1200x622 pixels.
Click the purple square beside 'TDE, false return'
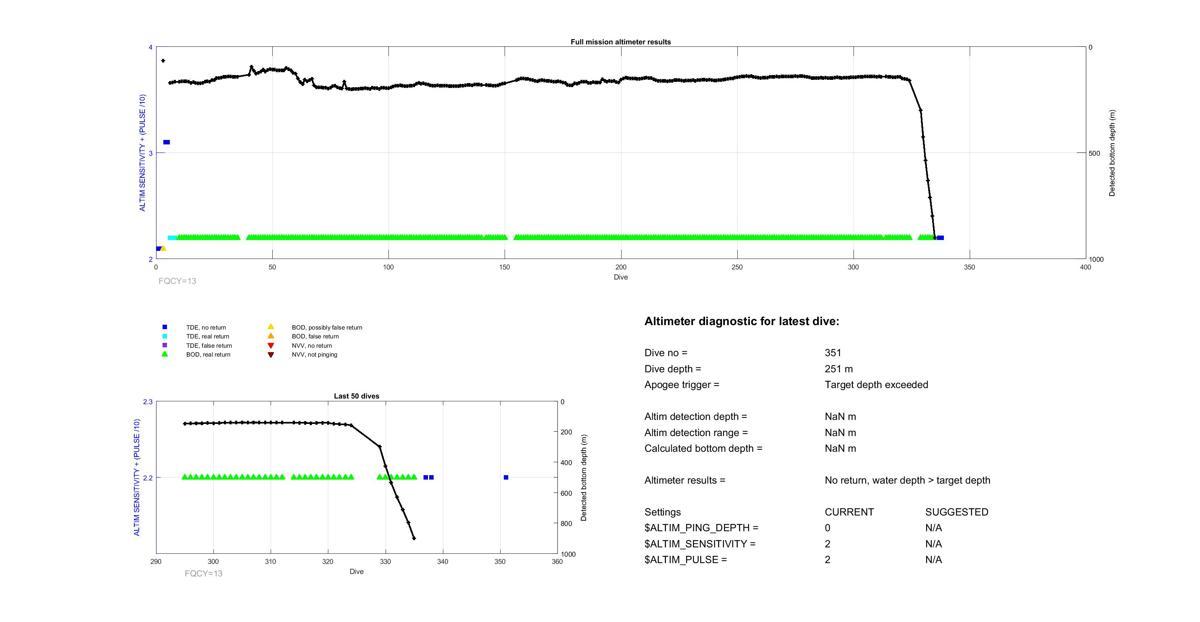(x=165, y=345)
